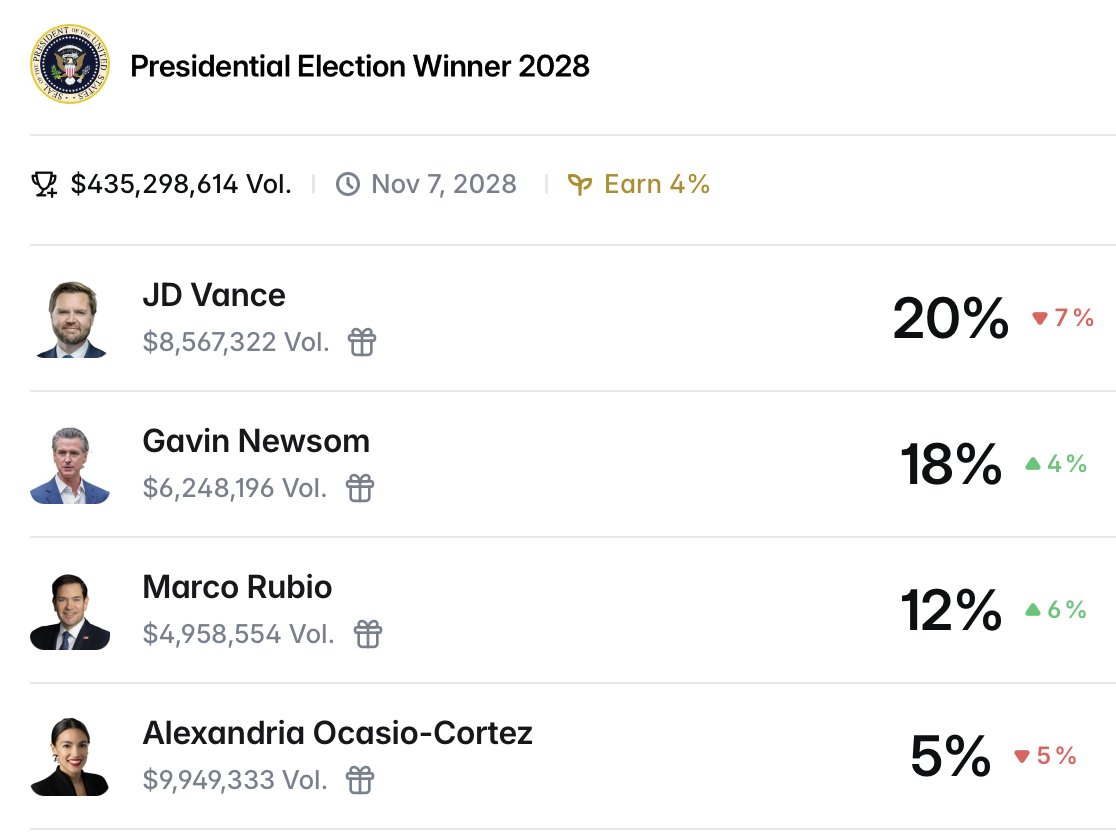1116x832 pixels.
Task: Click the Presidential Election Winner 2028 title
Action: 360,66
